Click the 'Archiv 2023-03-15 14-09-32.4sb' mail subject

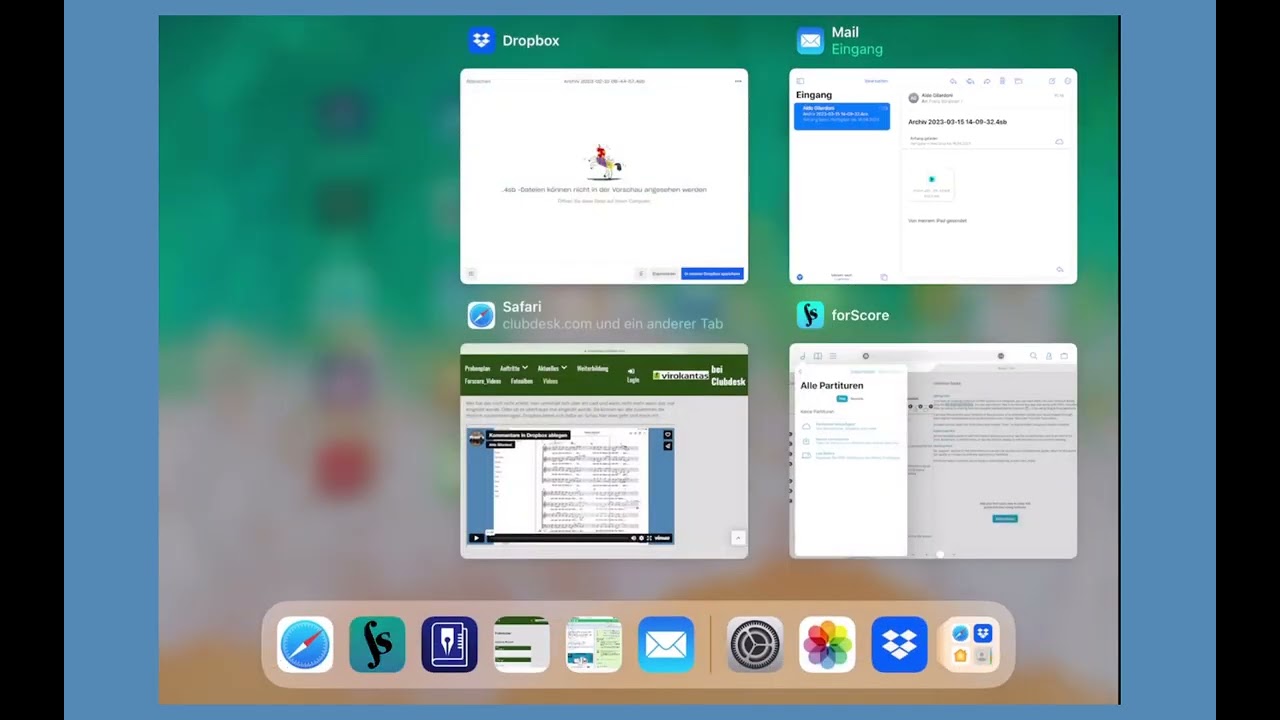(x=957, y=122)
